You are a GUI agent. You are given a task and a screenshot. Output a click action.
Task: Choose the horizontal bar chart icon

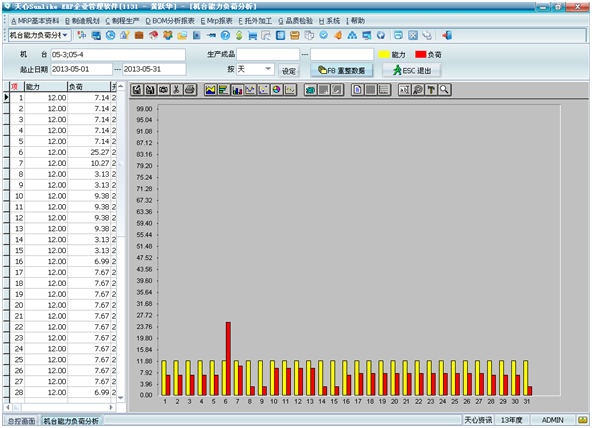click(x=224, y=90)
